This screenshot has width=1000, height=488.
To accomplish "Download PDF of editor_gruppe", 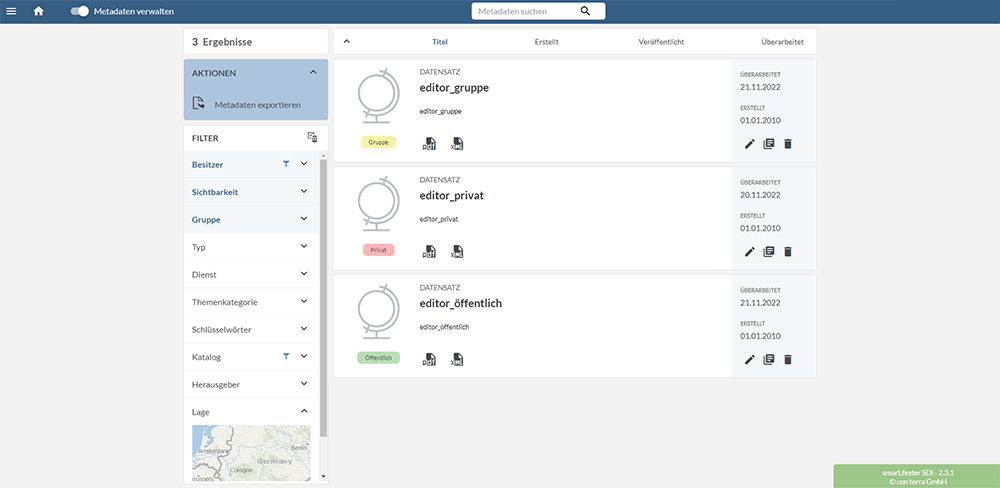I will [429, 144].
